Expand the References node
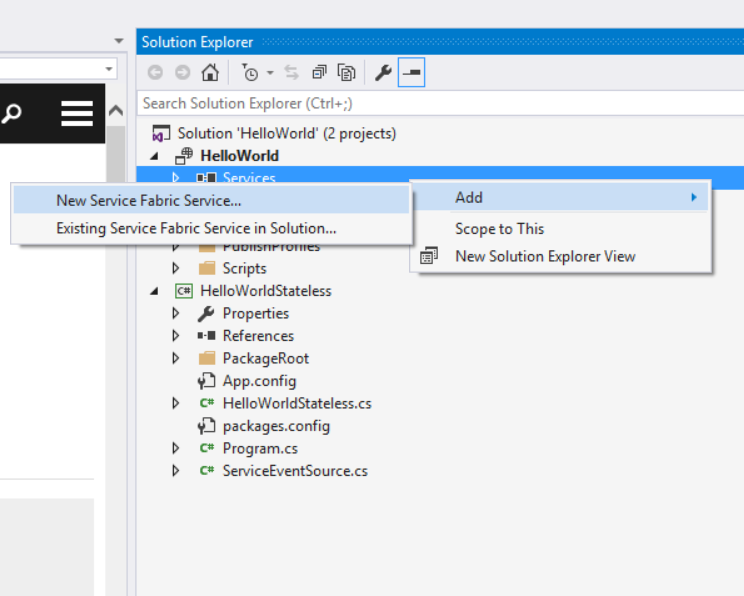The width and height of the screenshot is (744, 596). tap(176, 335)
